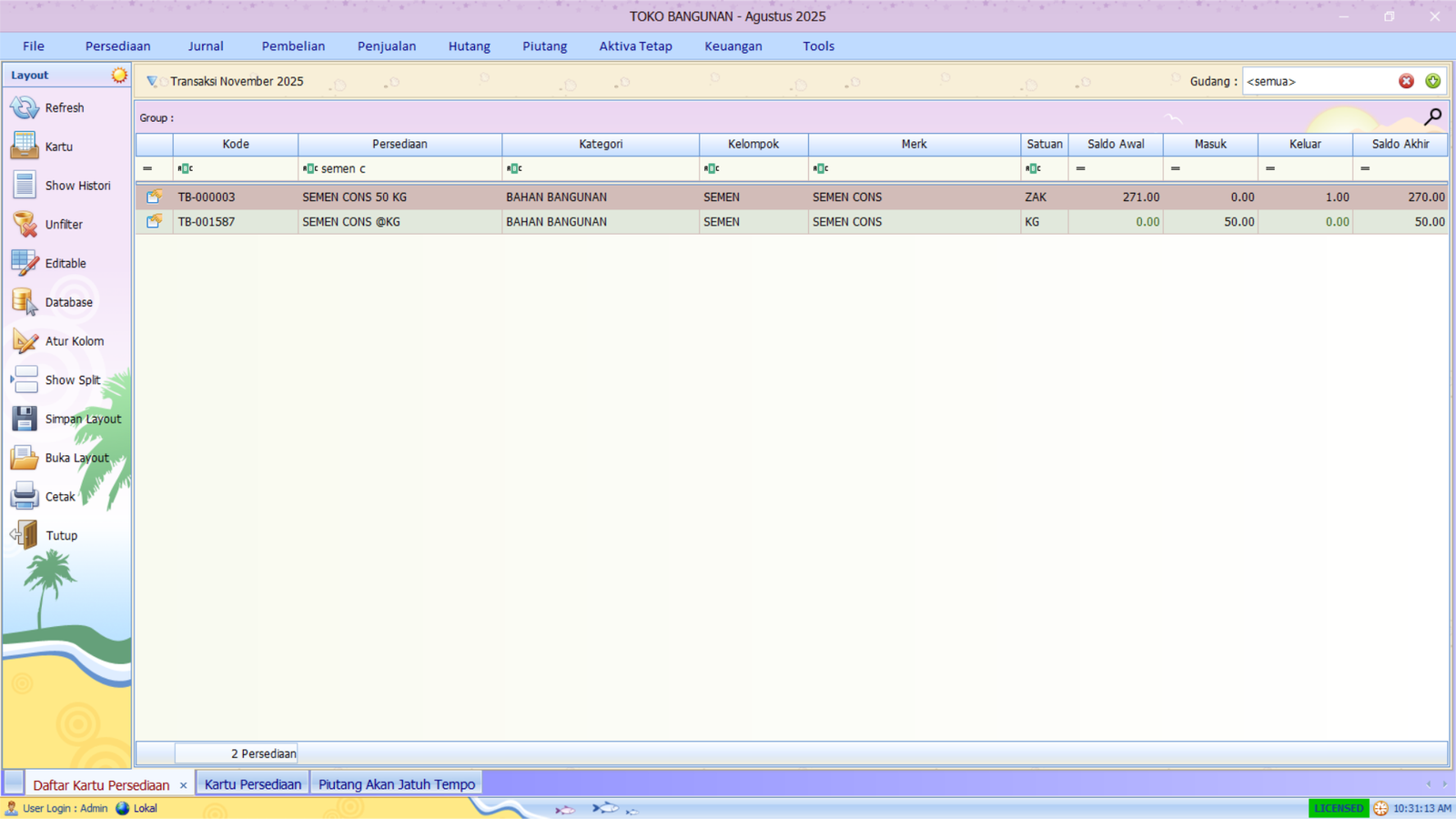Viewport: 1456px width, 819px height.
Task: Open the Kartu icon in sidebar
Action: point(23,146)
